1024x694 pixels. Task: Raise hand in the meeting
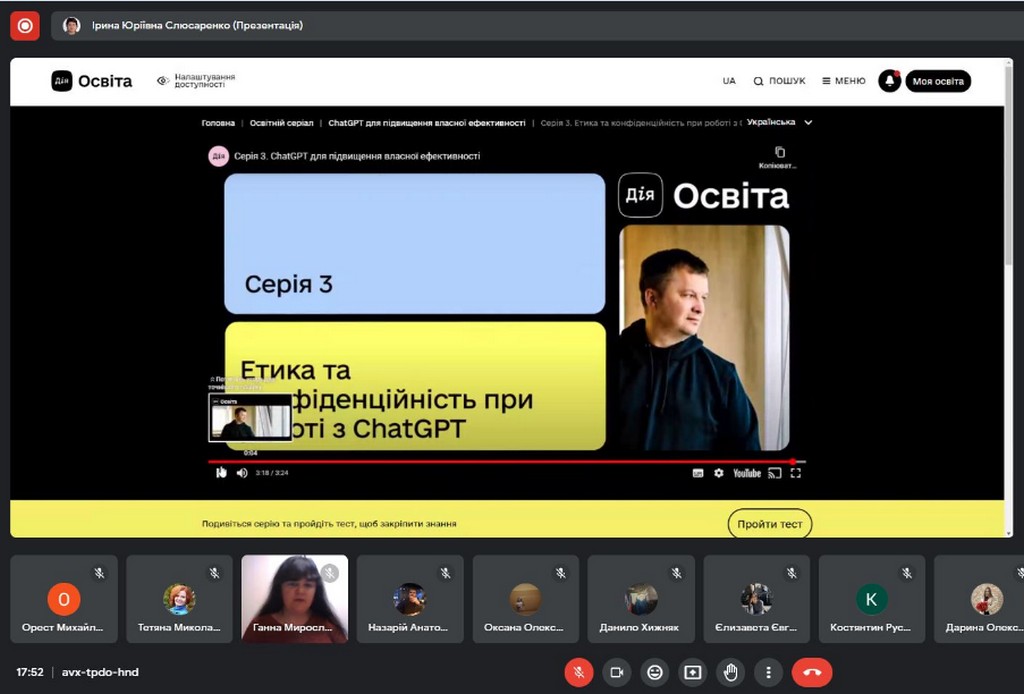tap(730, 672)
